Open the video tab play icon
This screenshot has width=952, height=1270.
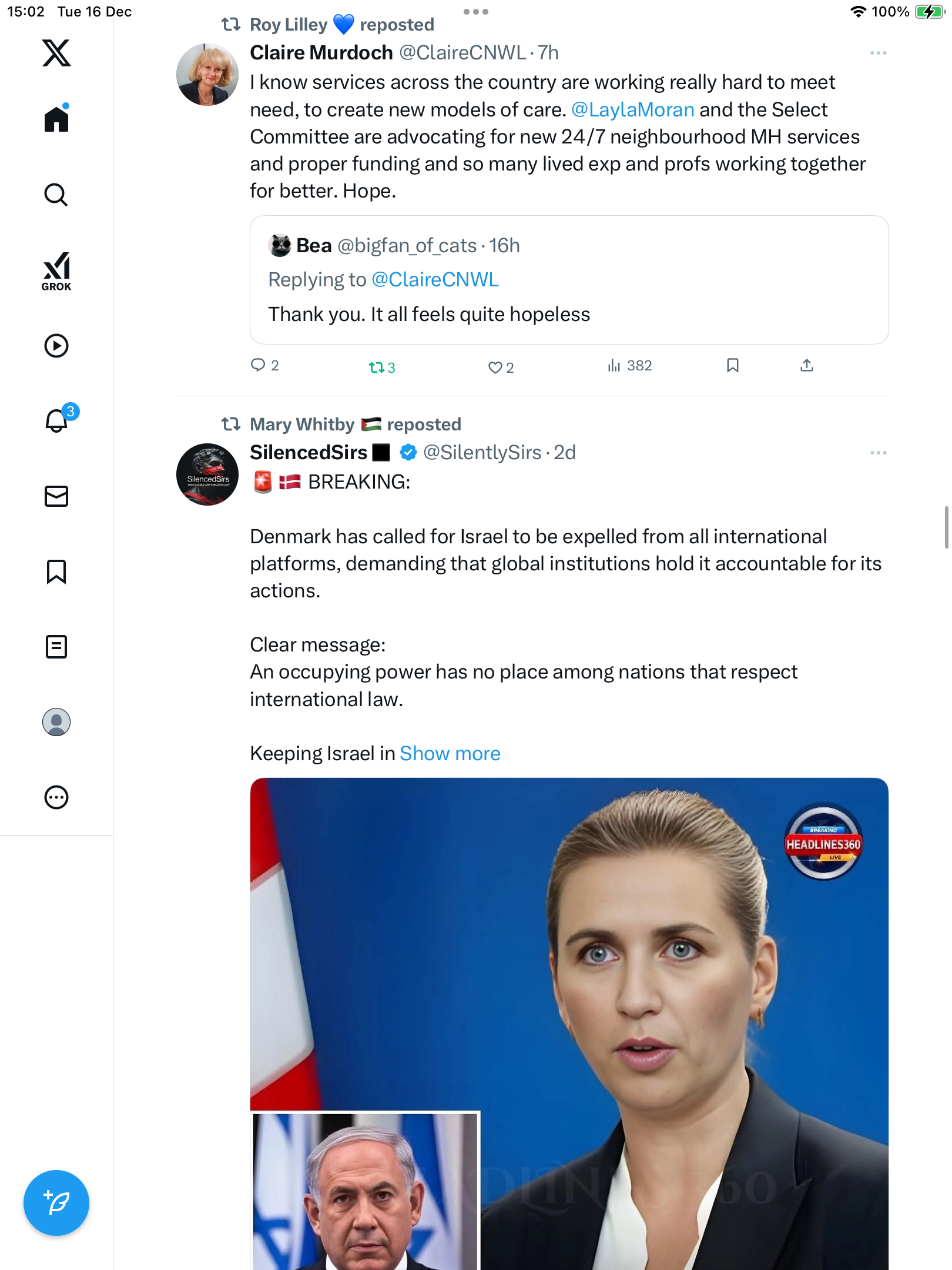[x=56, y=346]
